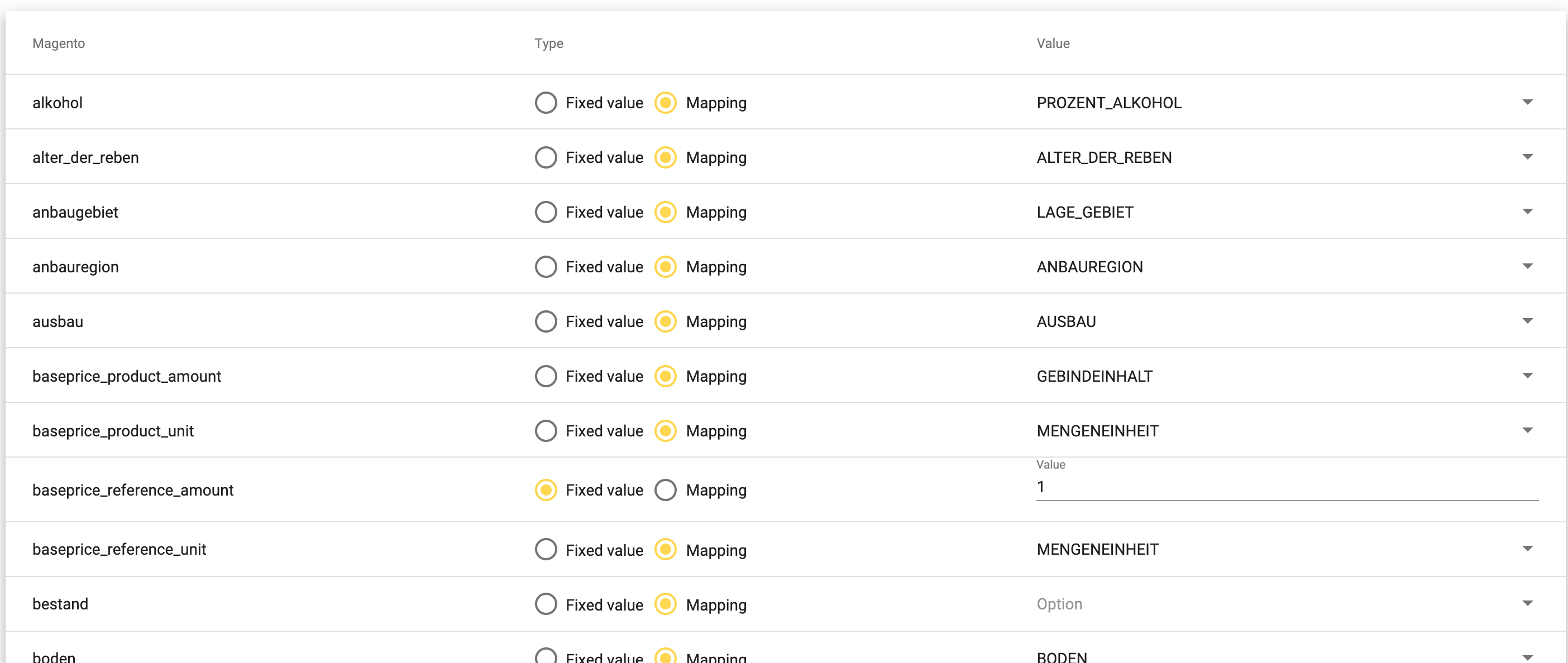Open MENGENEINHEIT dropdown for baseprice_product_unit
1568x663 pixels.
tap(1287, 431)
